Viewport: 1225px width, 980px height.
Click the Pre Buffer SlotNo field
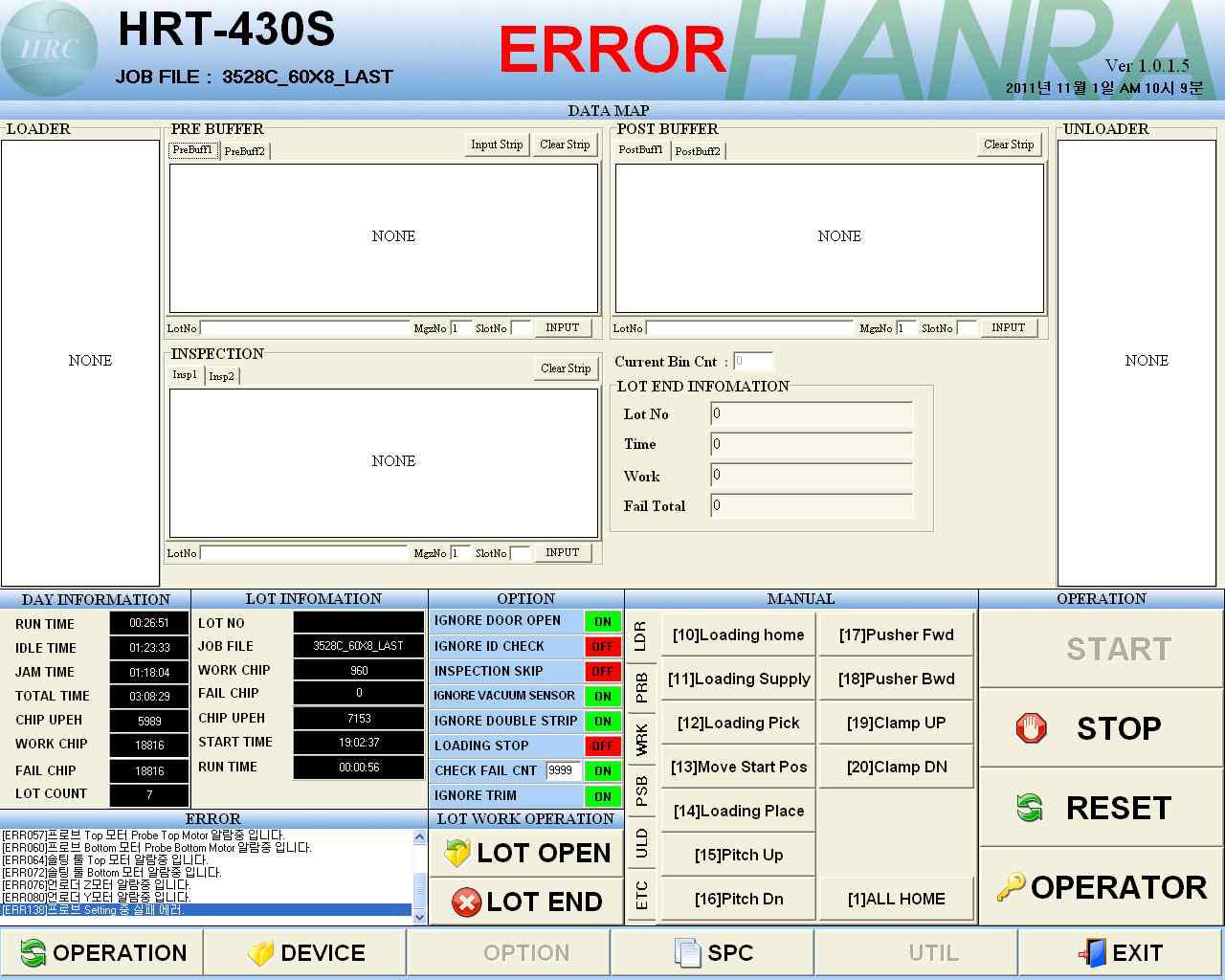point(521,328)
